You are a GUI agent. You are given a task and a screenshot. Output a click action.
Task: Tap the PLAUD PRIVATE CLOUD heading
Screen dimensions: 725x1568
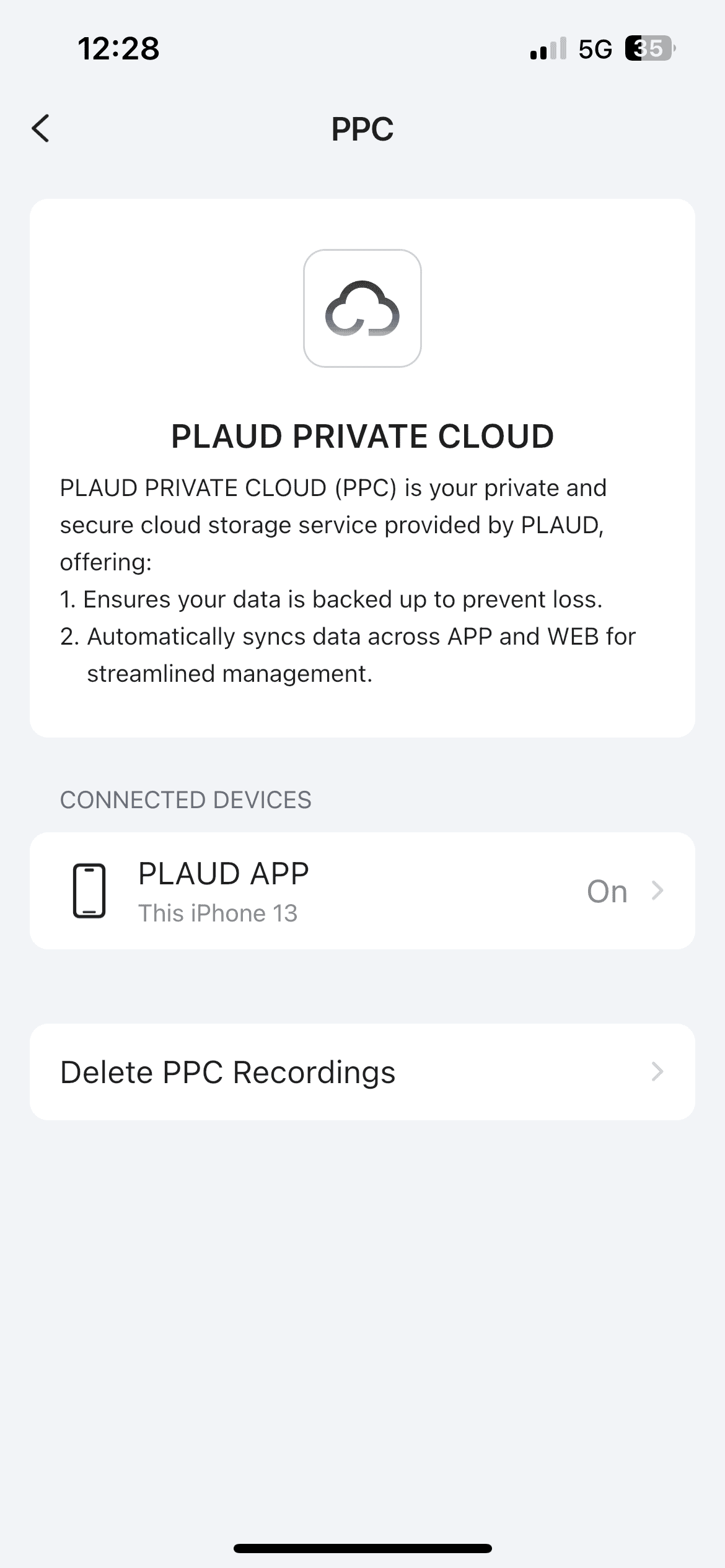coord(362,436)
